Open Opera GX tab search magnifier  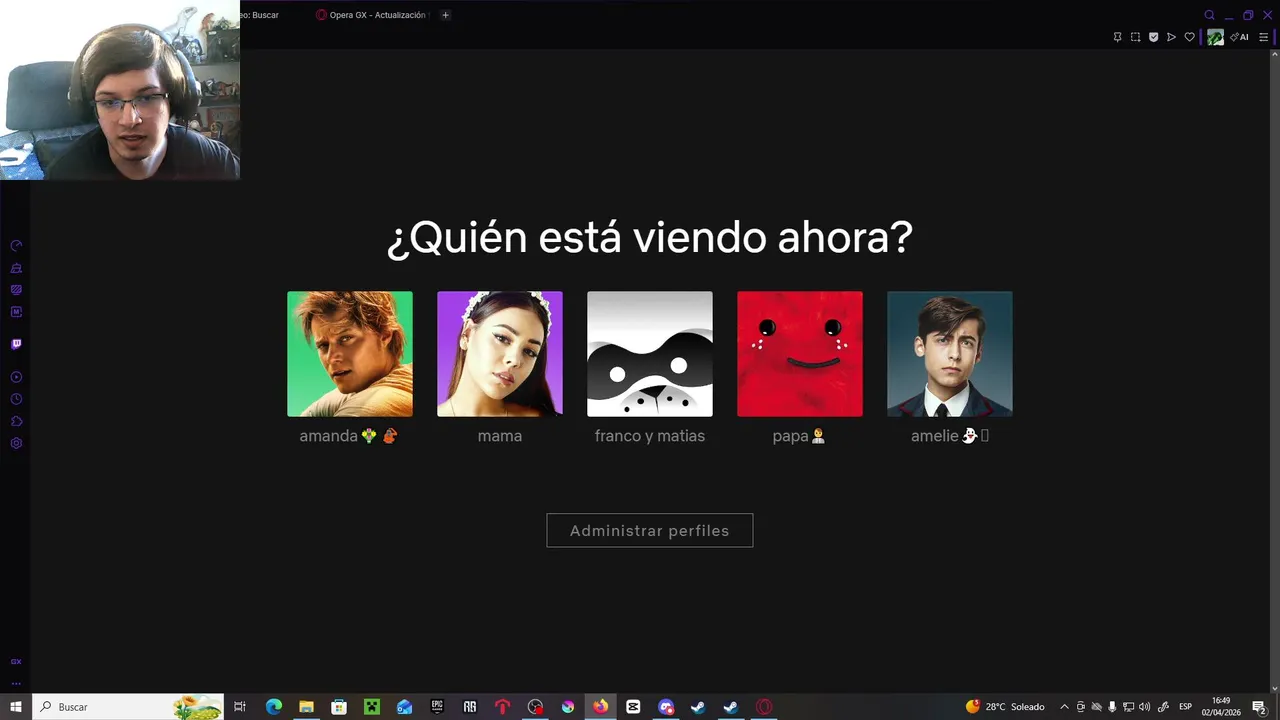coord(1209,15)
